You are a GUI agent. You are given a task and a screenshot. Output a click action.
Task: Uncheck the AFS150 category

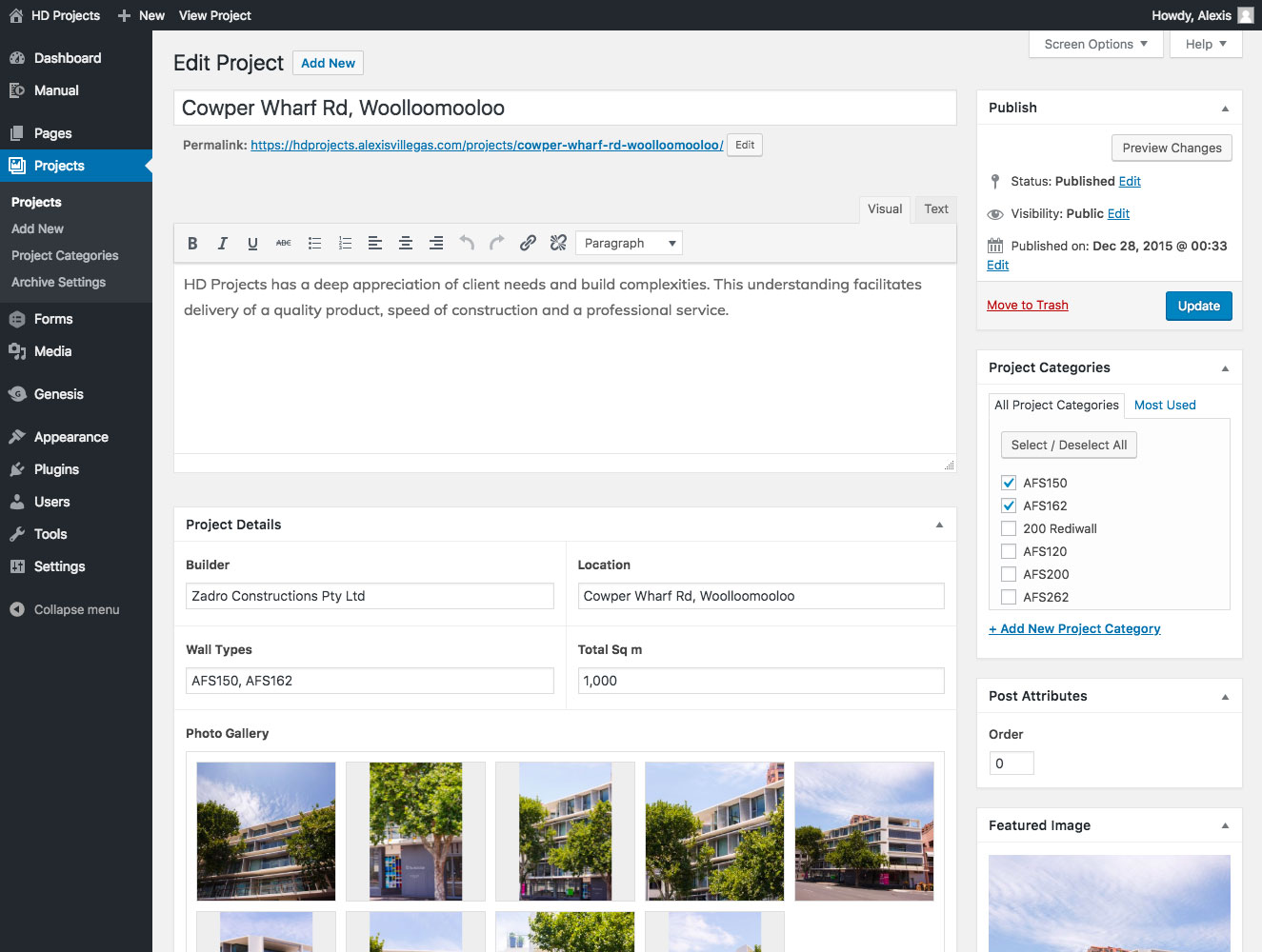1009,483
